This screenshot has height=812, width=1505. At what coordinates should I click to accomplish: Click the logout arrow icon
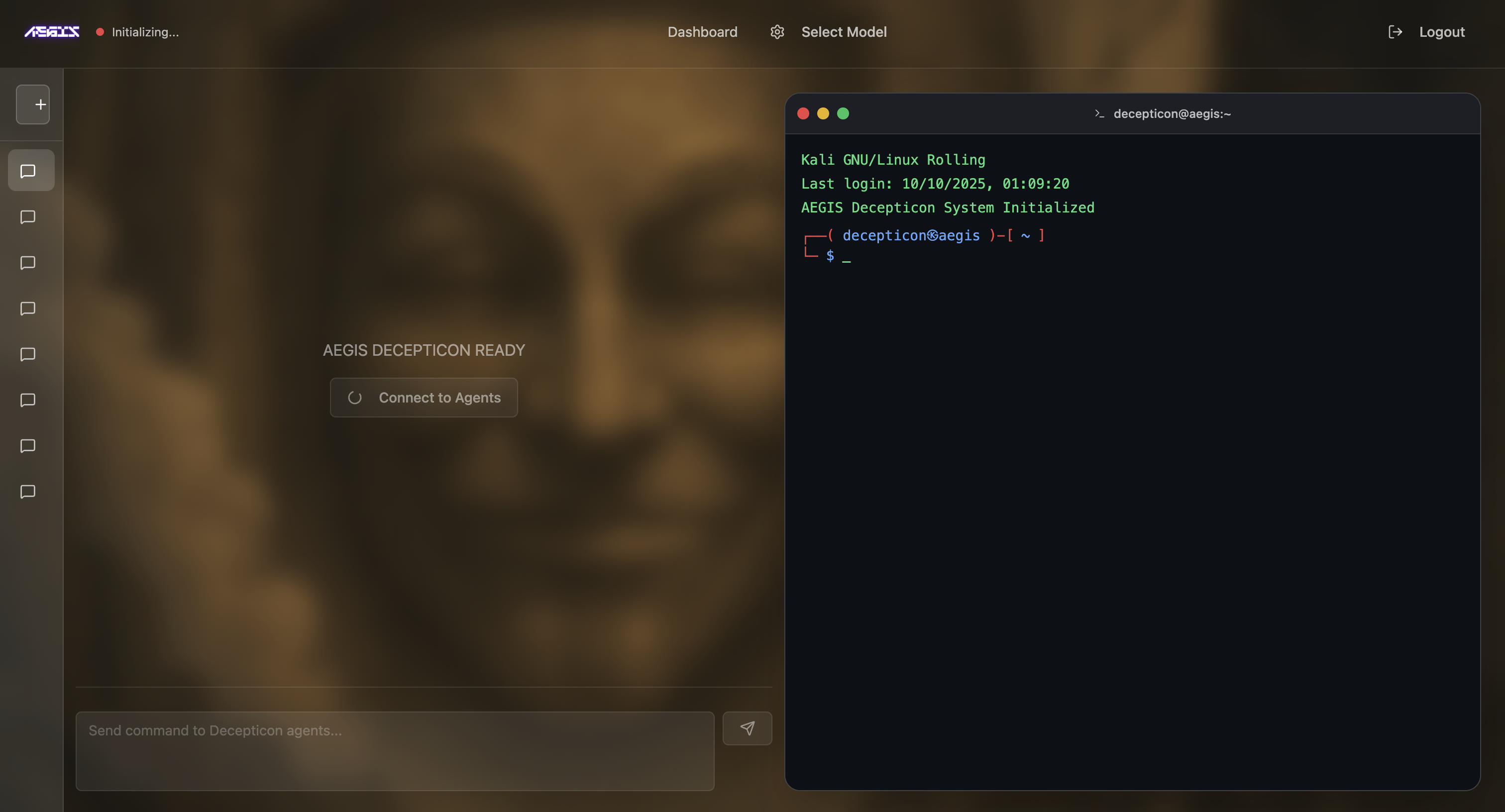click(1395, 32)
